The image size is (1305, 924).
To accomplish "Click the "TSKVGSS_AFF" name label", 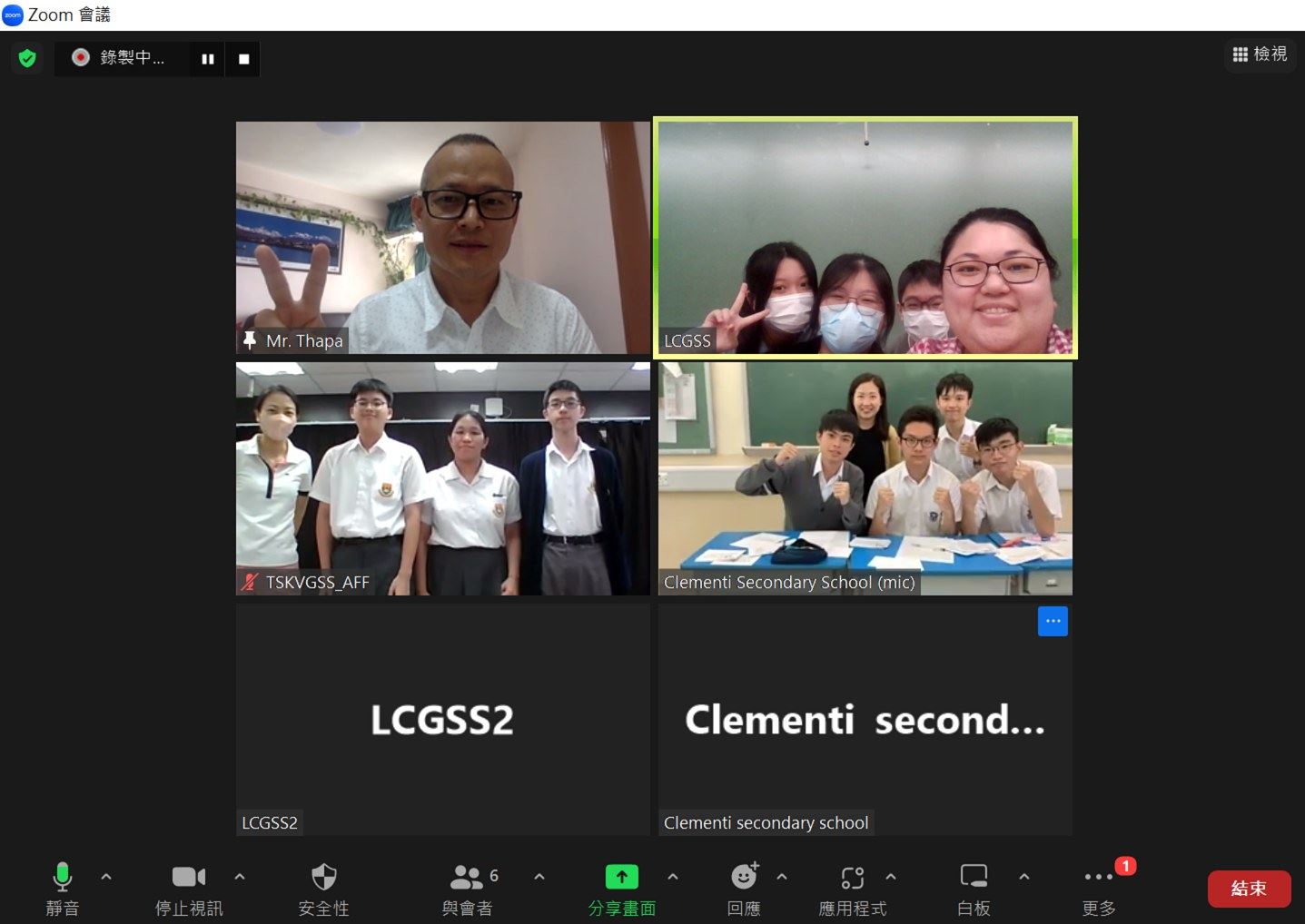I will [x=318, y=583].
